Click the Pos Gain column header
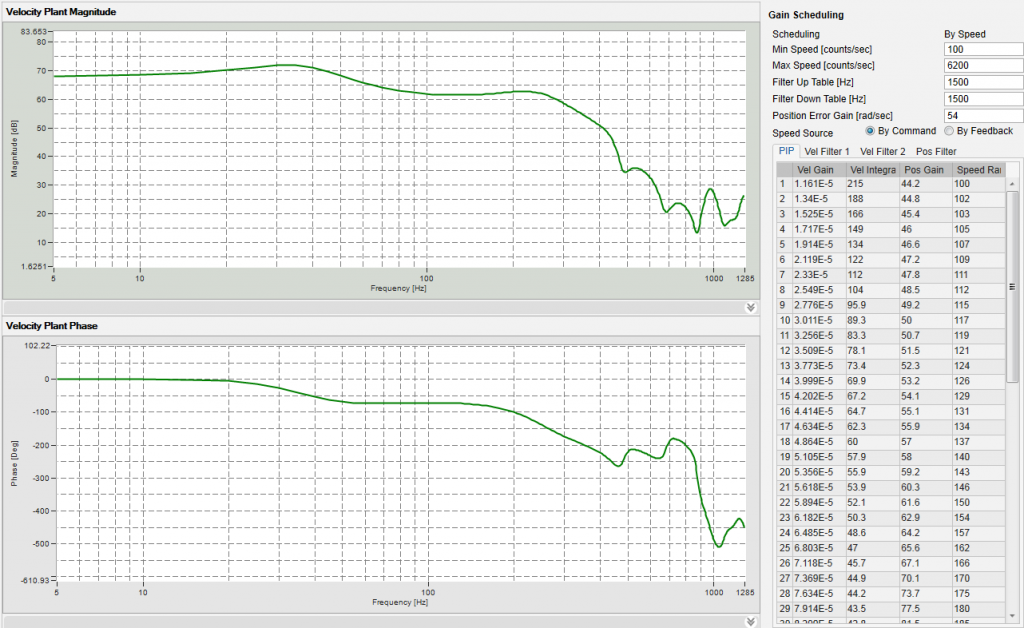The image size is (1024, 628). [x=924, y=169]
